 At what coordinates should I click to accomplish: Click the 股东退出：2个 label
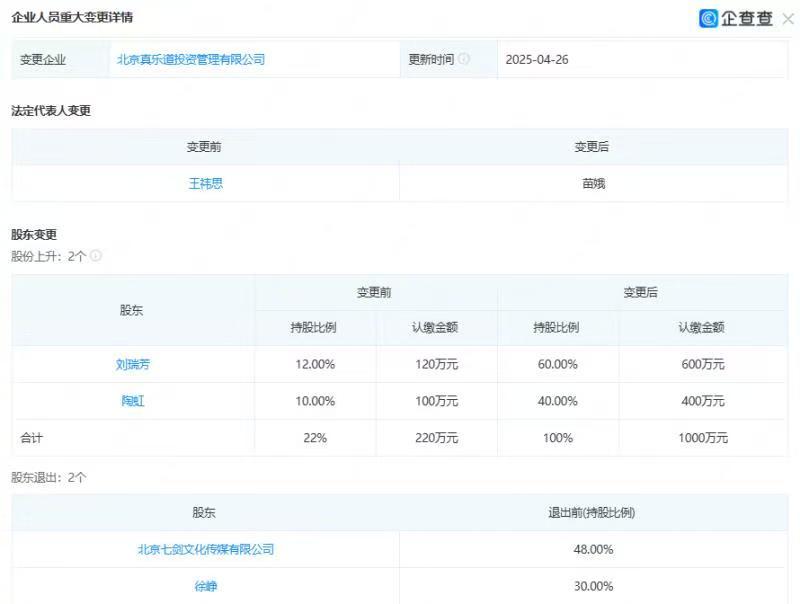(x=49, y=478)
